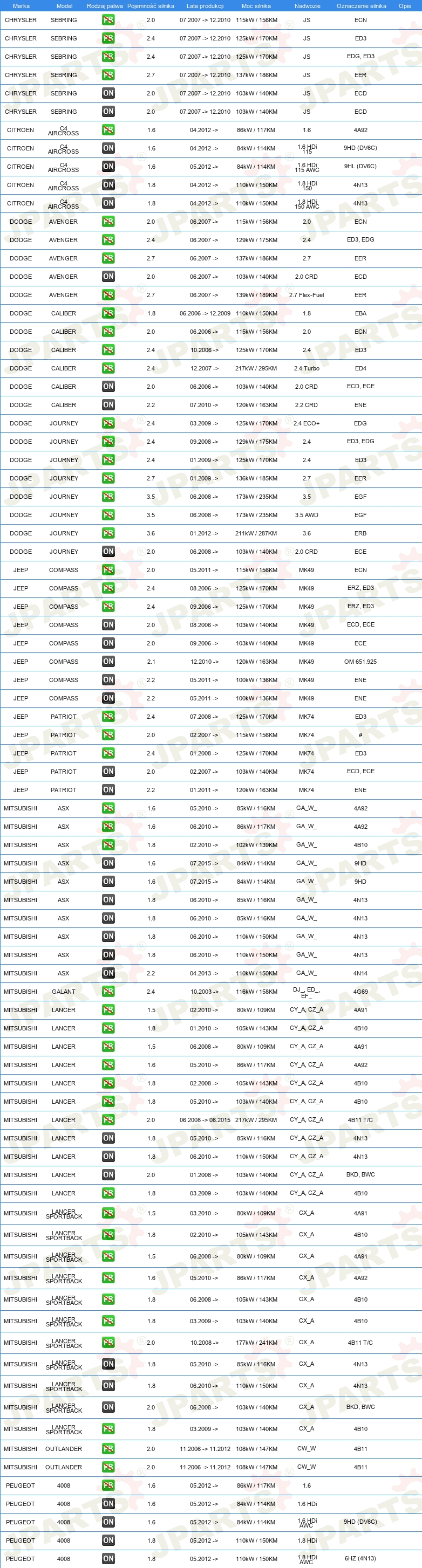Screen dimensions: 422x1568
Task: Click petrol icon in Chrysler Sebring ECN row
Action: tap(108, 20)
